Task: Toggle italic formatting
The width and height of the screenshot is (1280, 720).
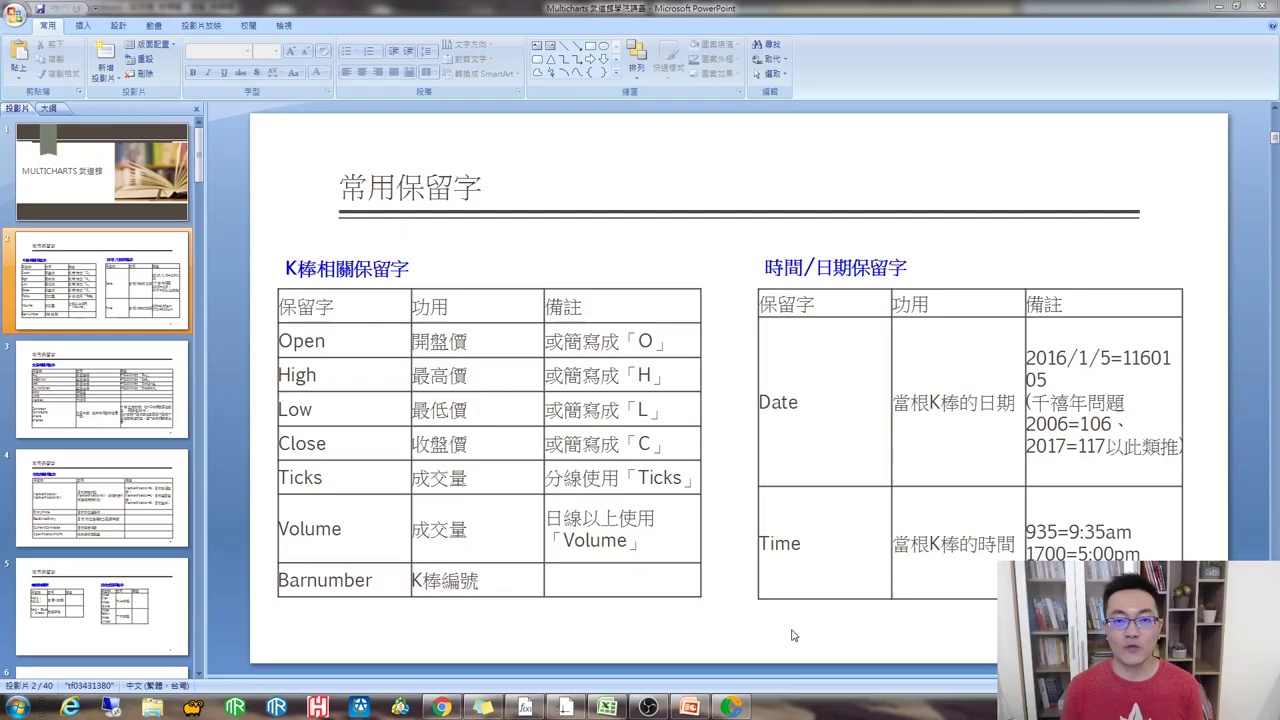Action: (208, 73)
